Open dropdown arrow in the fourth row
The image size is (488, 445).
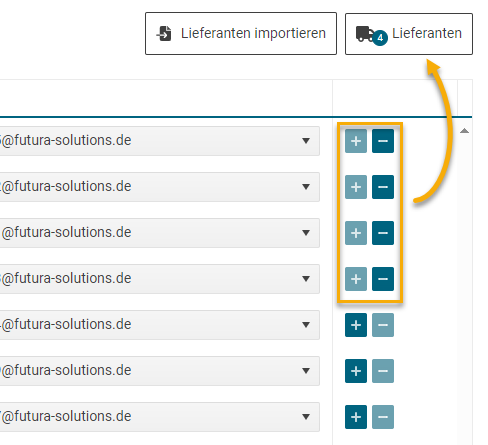point(306,279)
